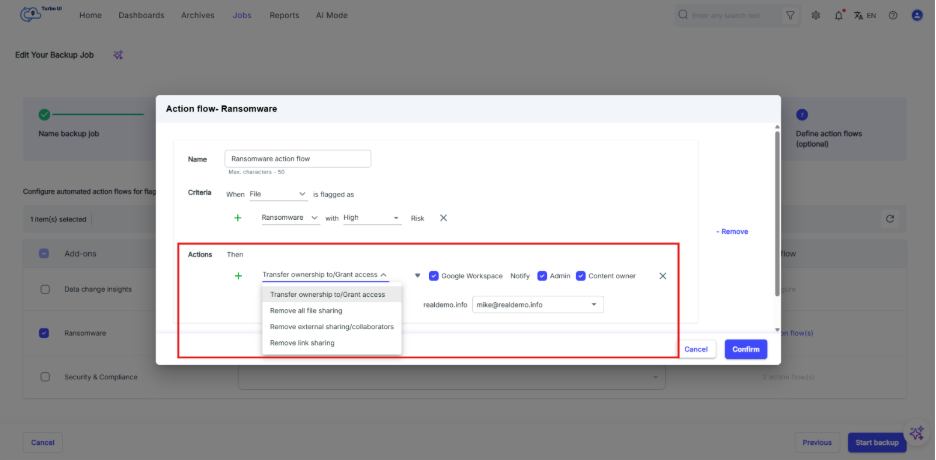Toggle the Admin notify checkbox

(x=542, y=276)
